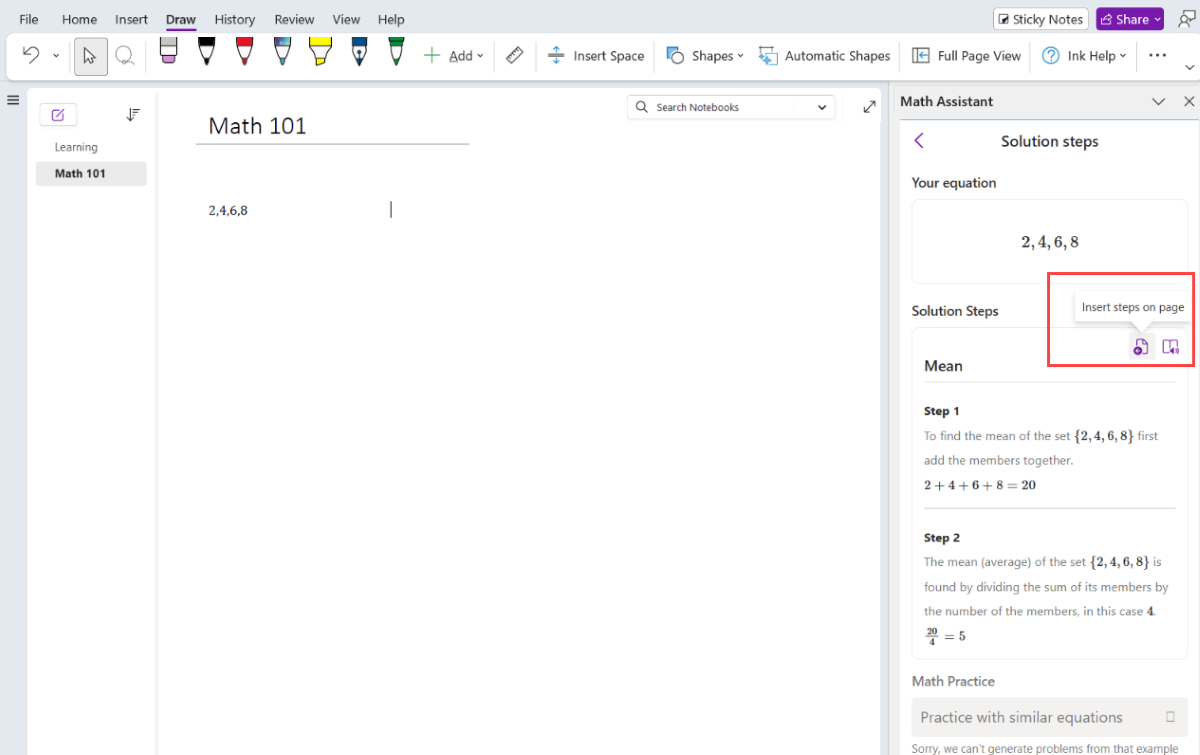Select the Eraser tool
This screenshot has width=1200, height=755.
tap(168, 53)
